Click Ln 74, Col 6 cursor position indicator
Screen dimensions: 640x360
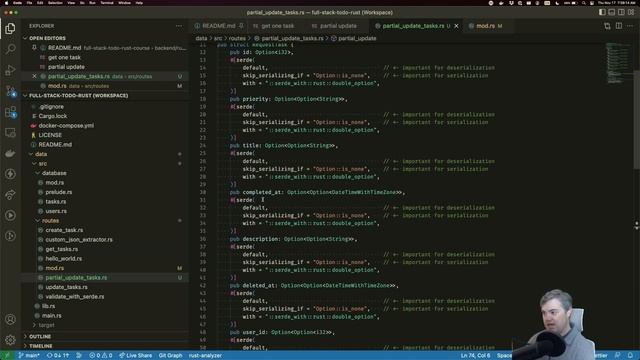[476, 356]
